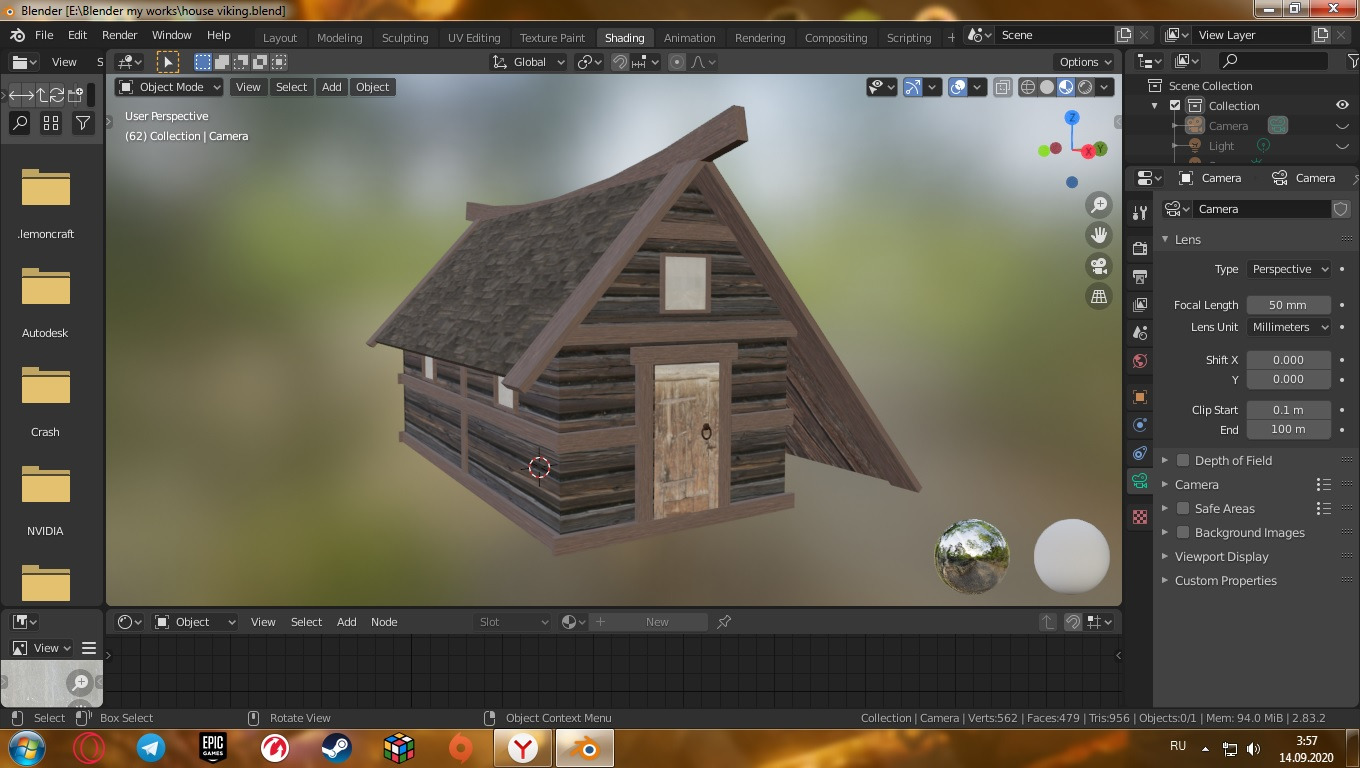
Task: Hide Collection using its eye icon
Action: click(x=1342, y=105)
